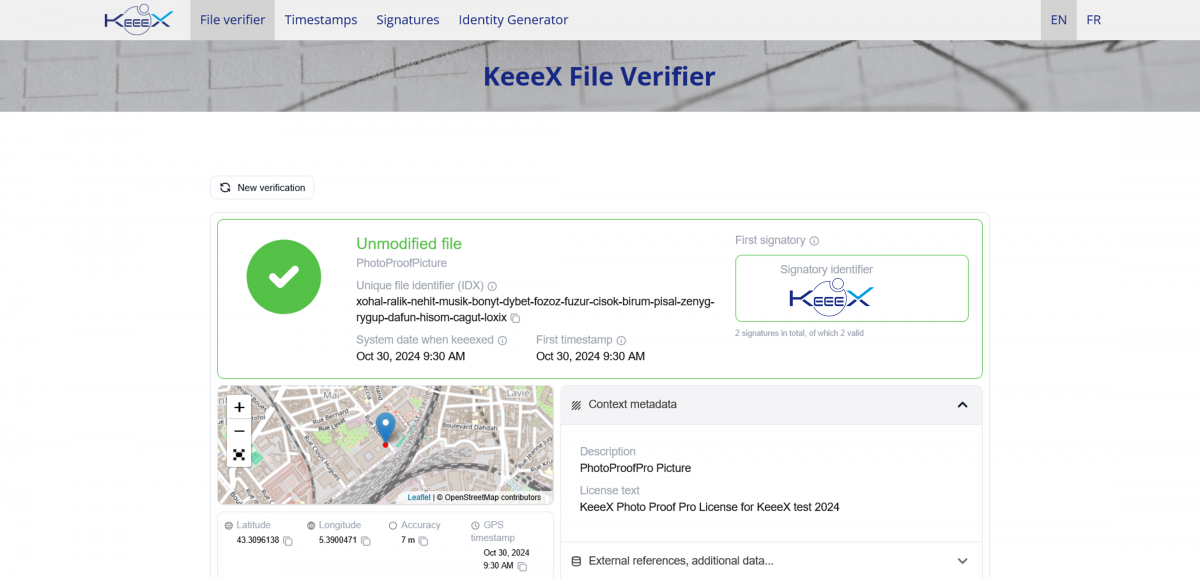1200x578 pixels.
Task: Click the info icon beside First timestamp
Action: [x=621, y=341]
